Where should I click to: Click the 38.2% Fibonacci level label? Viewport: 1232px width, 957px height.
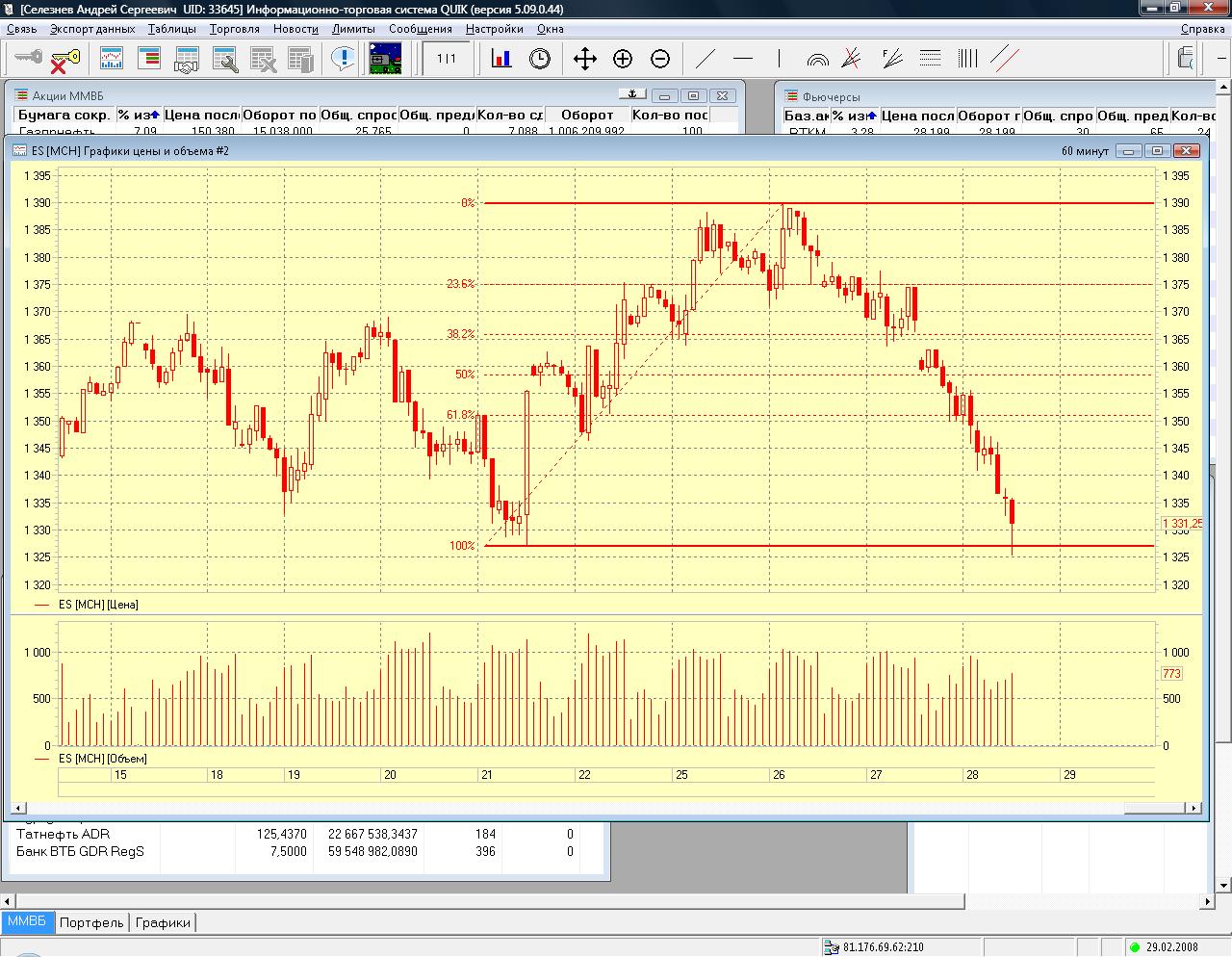click(461, 334)
